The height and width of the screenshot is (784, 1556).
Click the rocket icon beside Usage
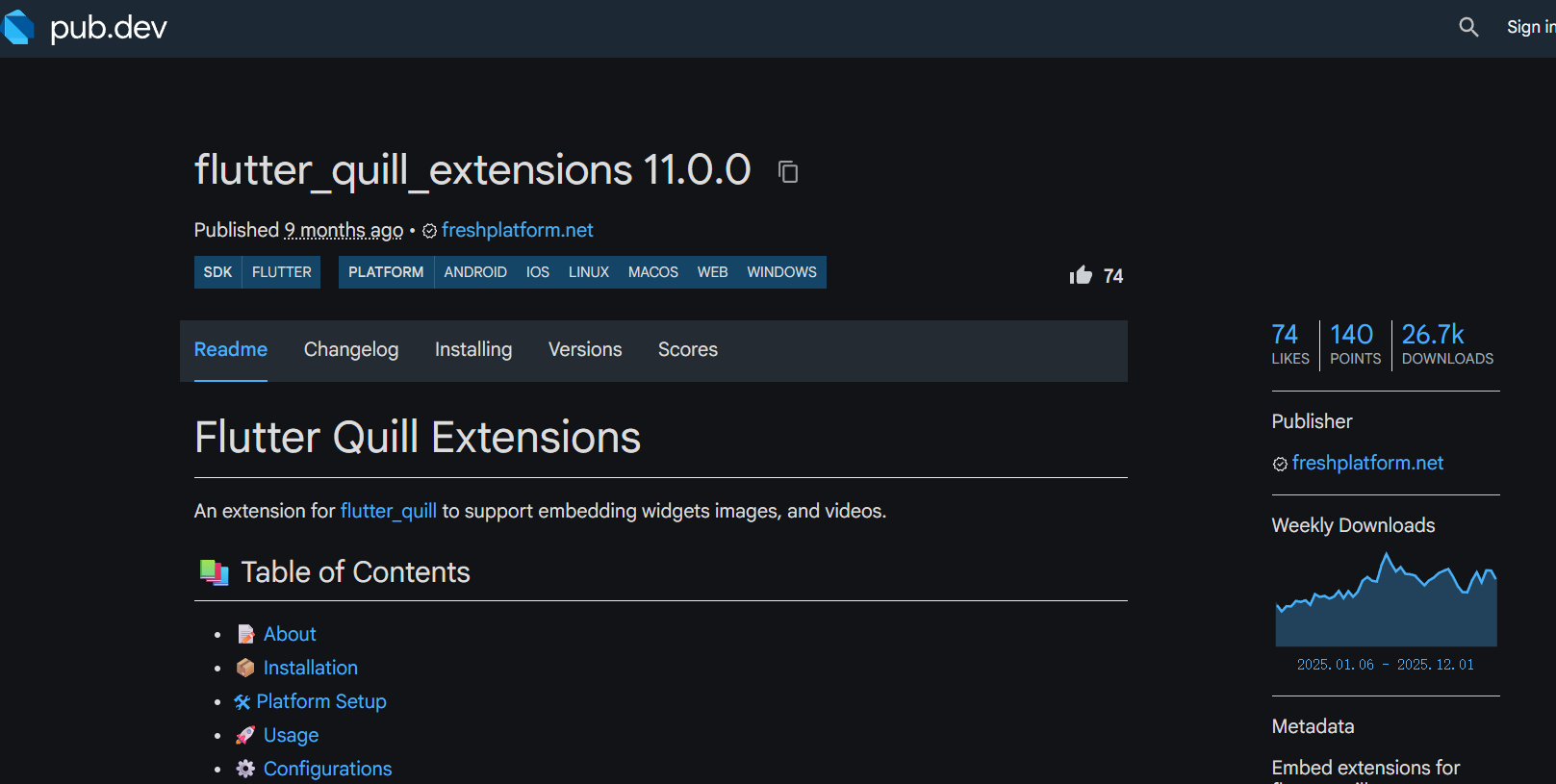[245, 735]
